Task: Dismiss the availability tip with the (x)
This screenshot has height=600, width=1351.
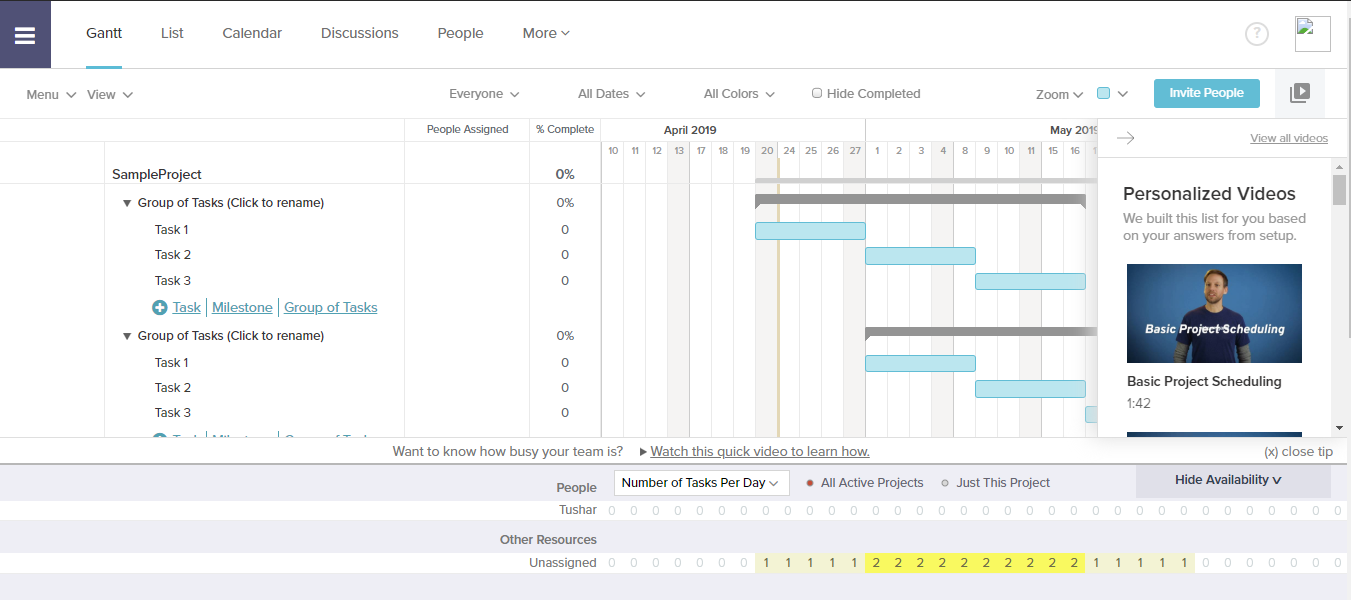Action: coord(1299,451)
